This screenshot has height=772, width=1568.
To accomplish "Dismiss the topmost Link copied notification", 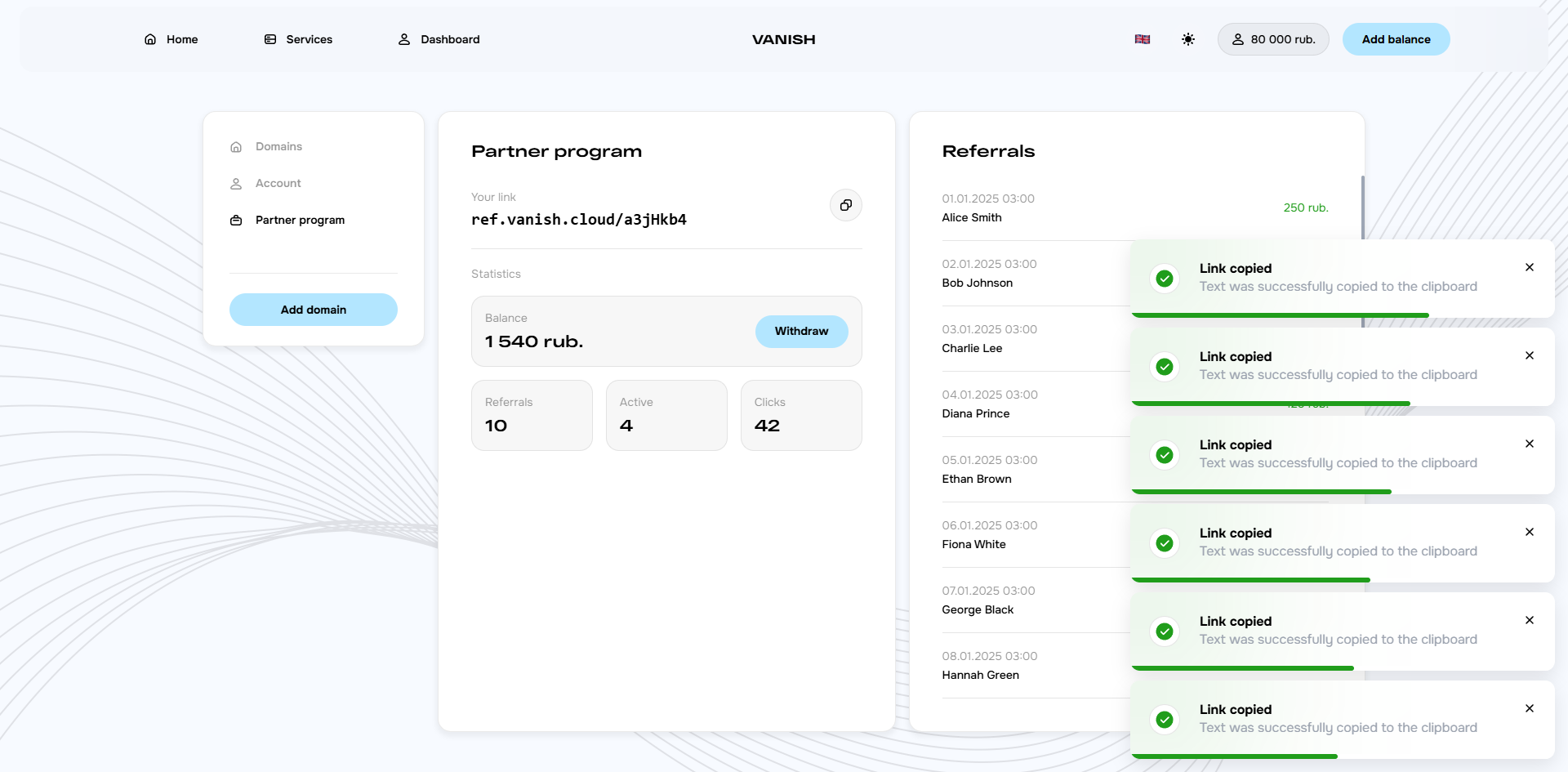I will coord(1529,268).
